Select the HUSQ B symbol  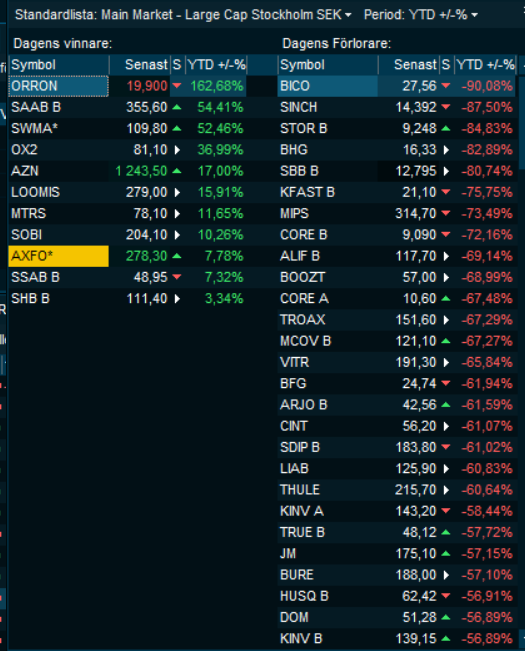pos(304,596)
